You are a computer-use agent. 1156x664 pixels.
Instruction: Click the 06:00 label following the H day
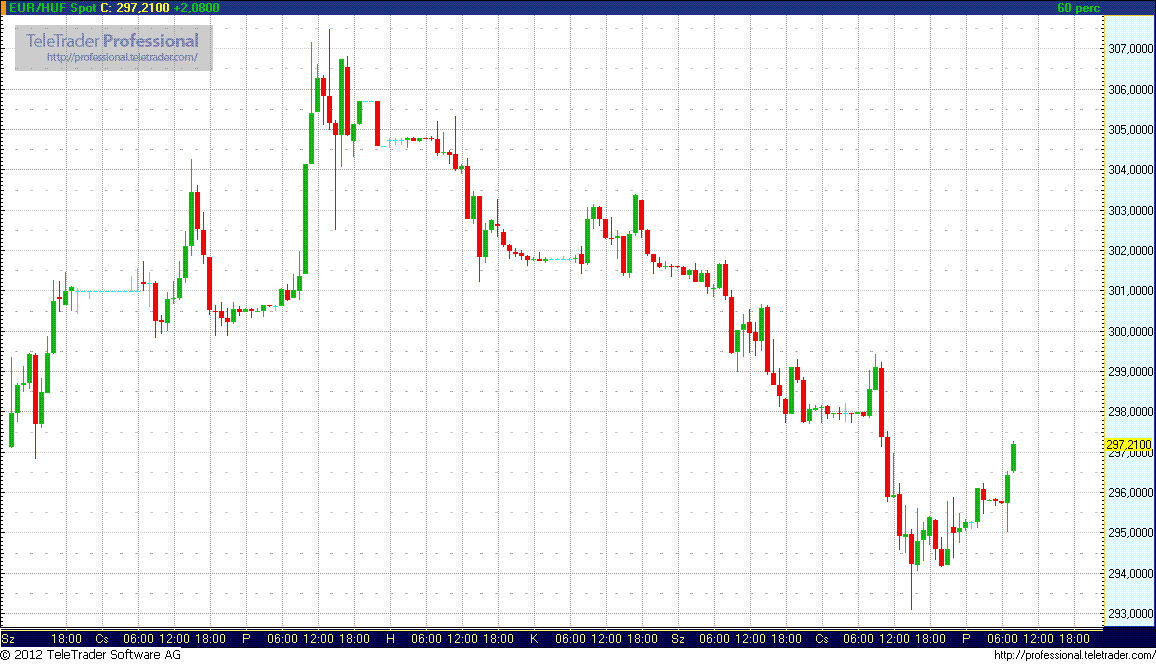(x=426, y=639)
